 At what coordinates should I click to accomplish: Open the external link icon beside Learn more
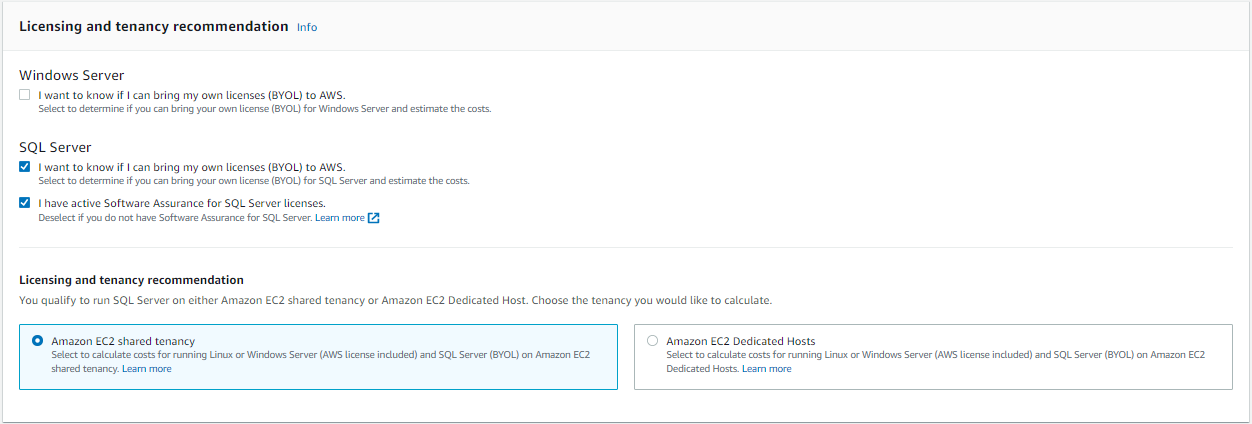pyautogui.click(x=374, y=218)
